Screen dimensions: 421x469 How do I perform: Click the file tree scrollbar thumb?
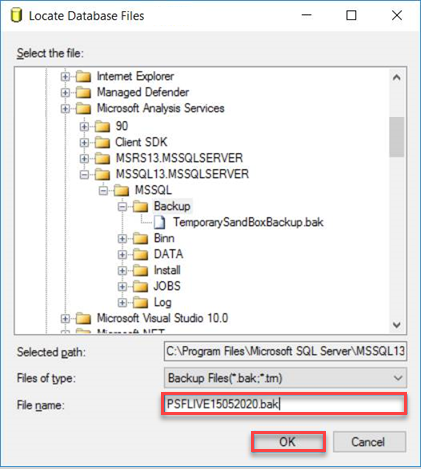[x=397, y=137]
